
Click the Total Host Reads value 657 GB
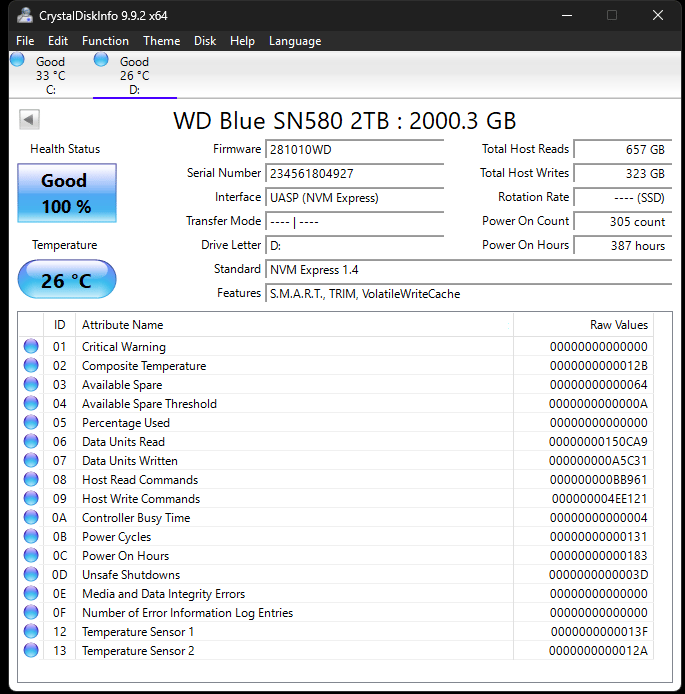[623, 150]
